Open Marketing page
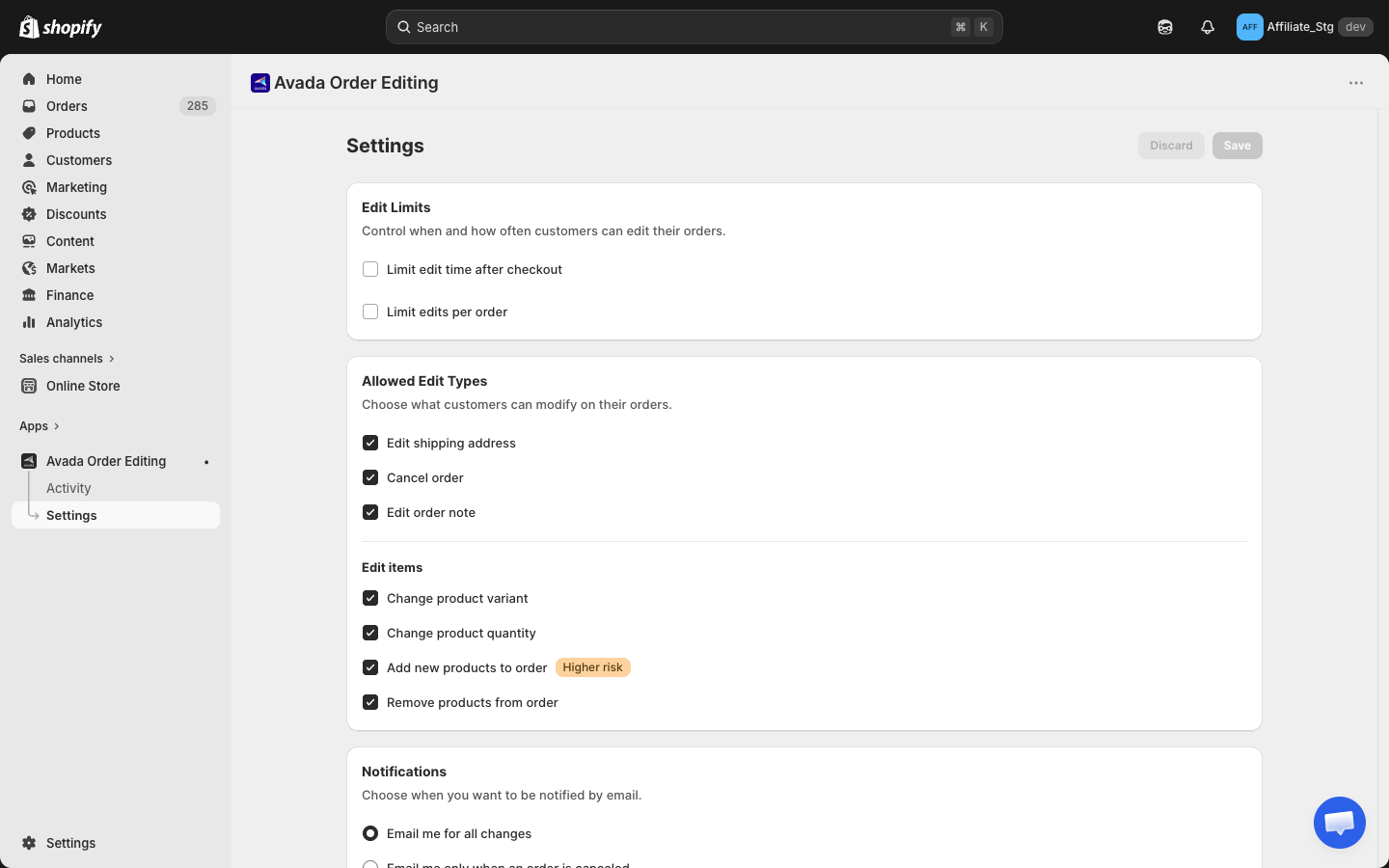The image size is (1389, 868). [76, 187]
